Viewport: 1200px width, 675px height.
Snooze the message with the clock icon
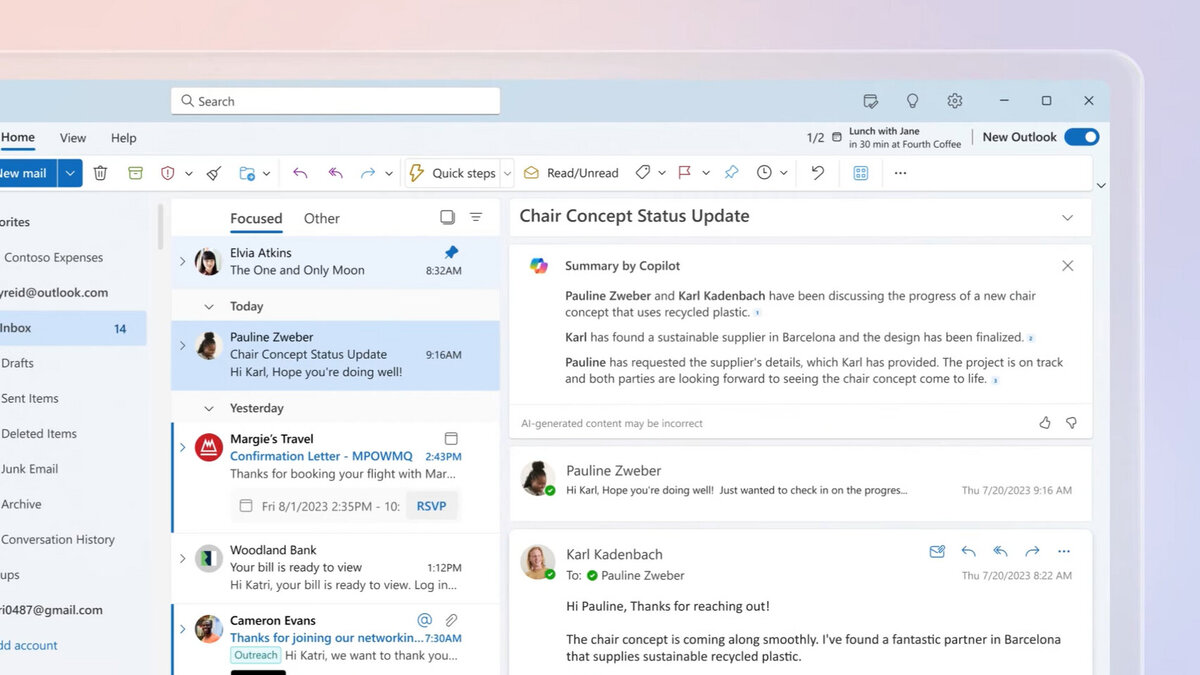coord(764,173)
